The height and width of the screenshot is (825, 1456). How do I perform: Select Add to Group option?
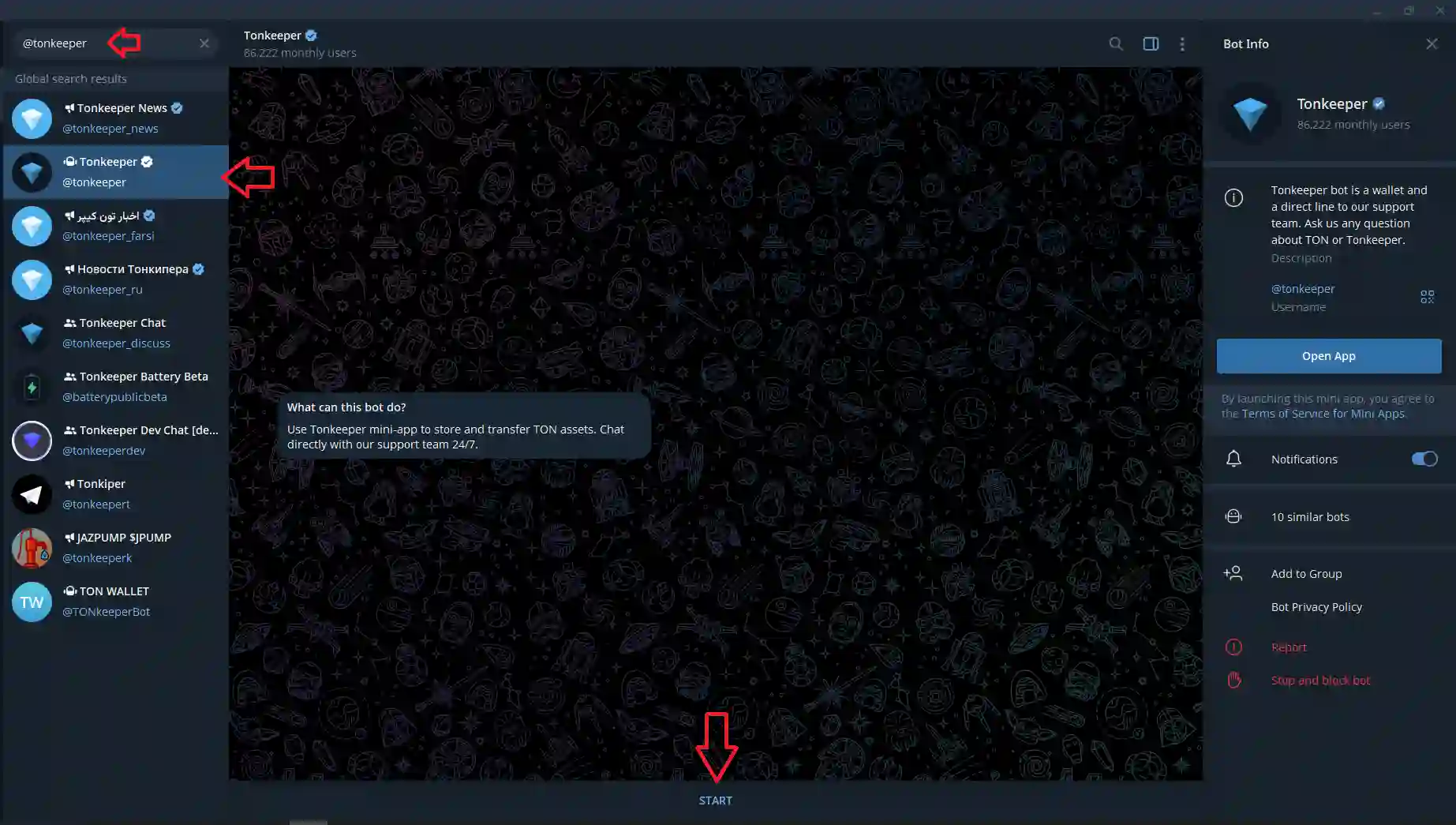click(x=1306, y=574)
